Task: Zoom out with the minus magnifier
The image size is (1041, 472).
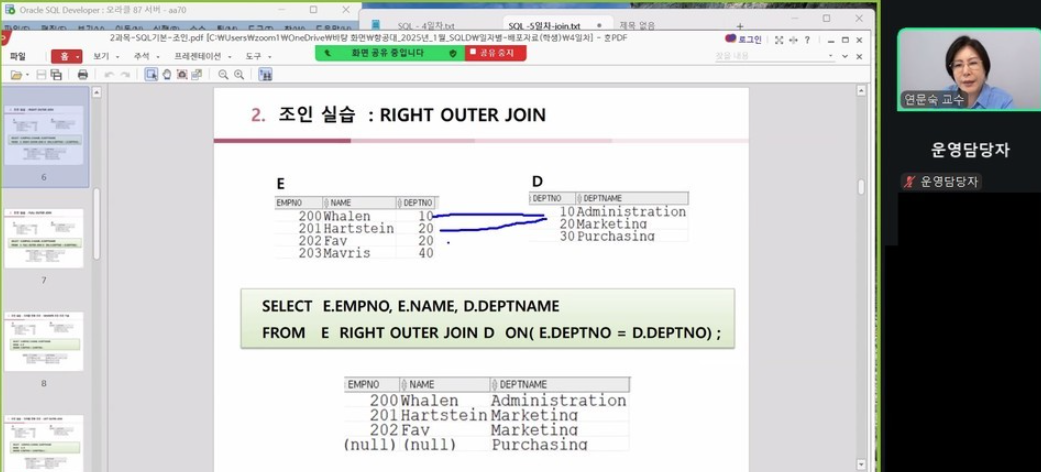Action: tap(223, 74)
